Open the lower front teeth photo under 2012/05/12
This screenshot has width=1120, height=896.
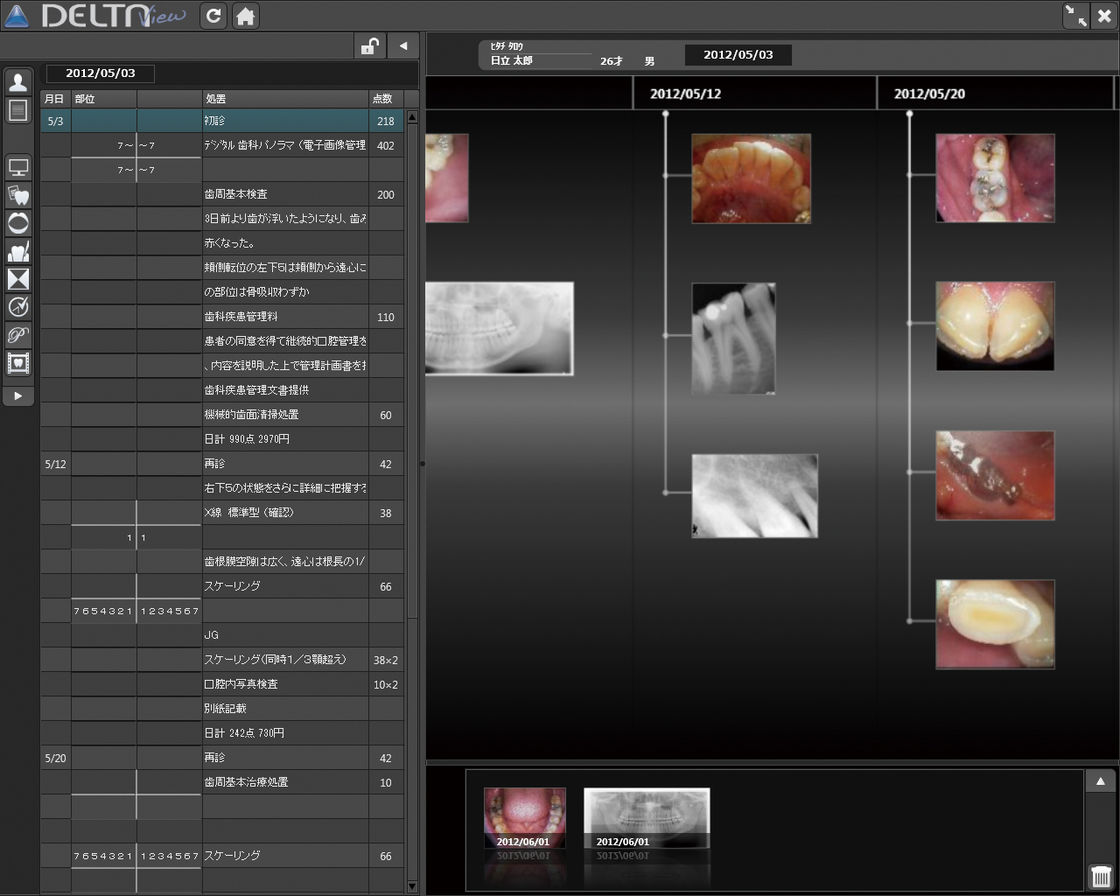751,179
